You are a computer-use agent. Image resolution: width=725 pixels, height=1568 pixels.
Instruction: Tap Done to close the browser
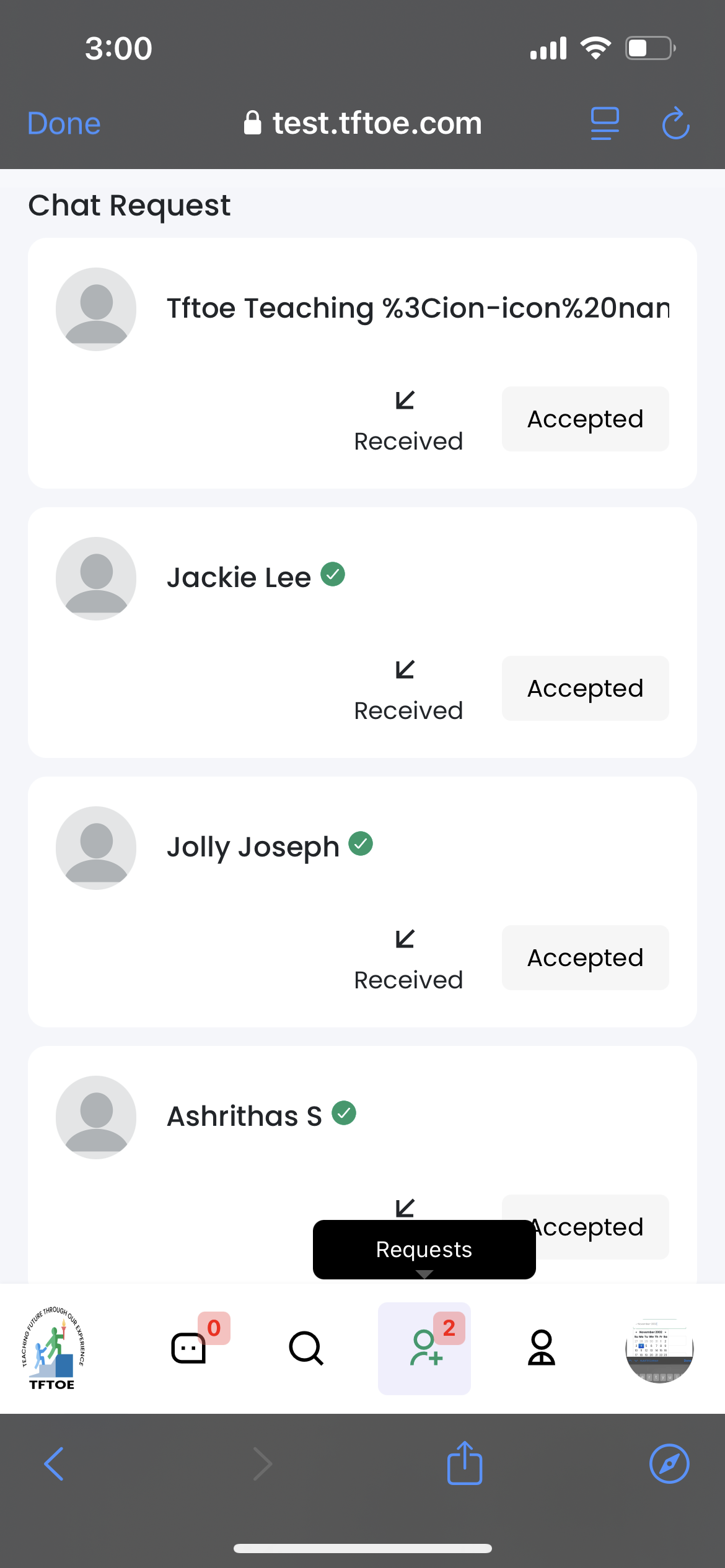(x=64, y=124)
